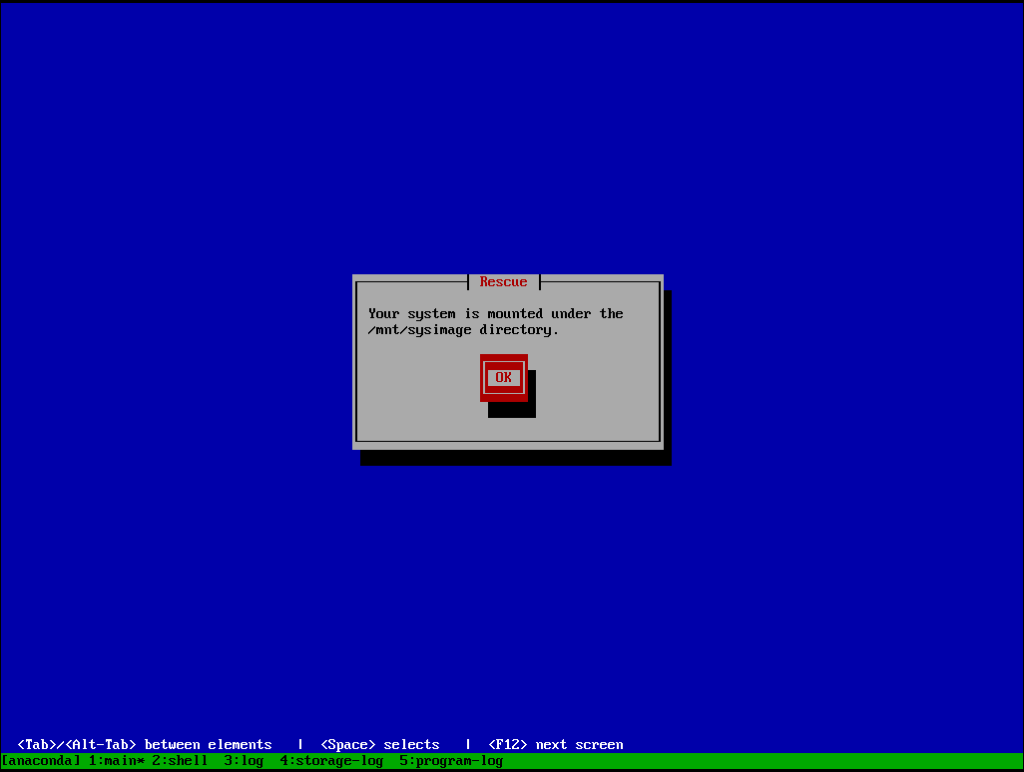This screenshot has height=772, width=1024.
Task: Click the "<Space> selects" hint text
Action: 381,744
